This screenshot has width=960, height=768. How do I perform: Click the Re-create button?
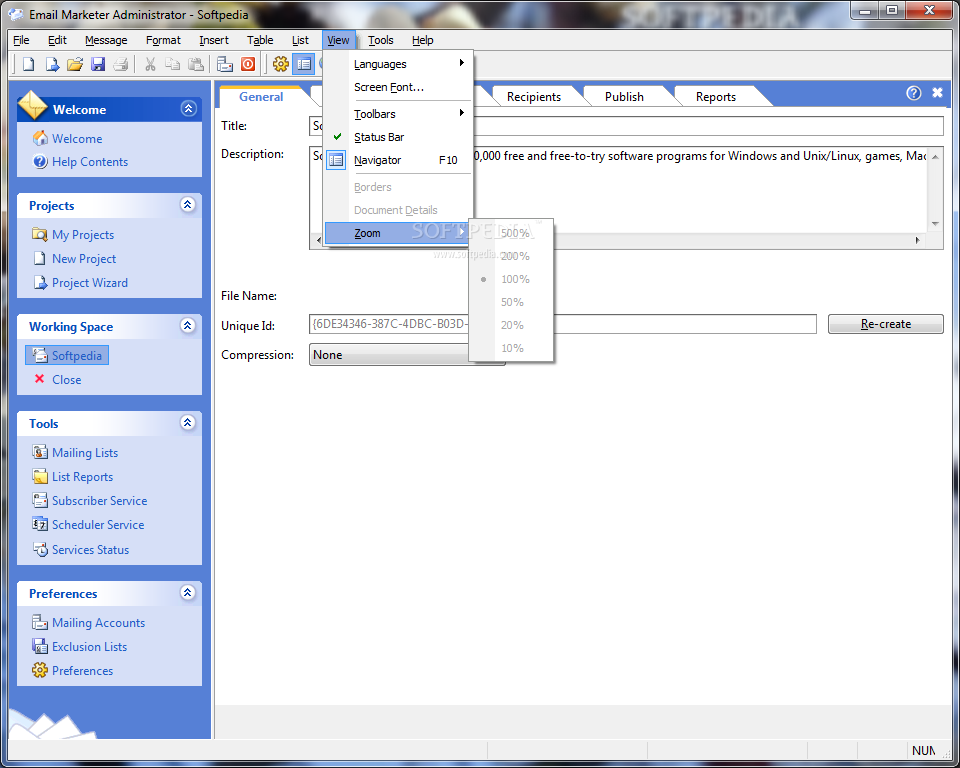pyautogui.click(x=885, y=324)
